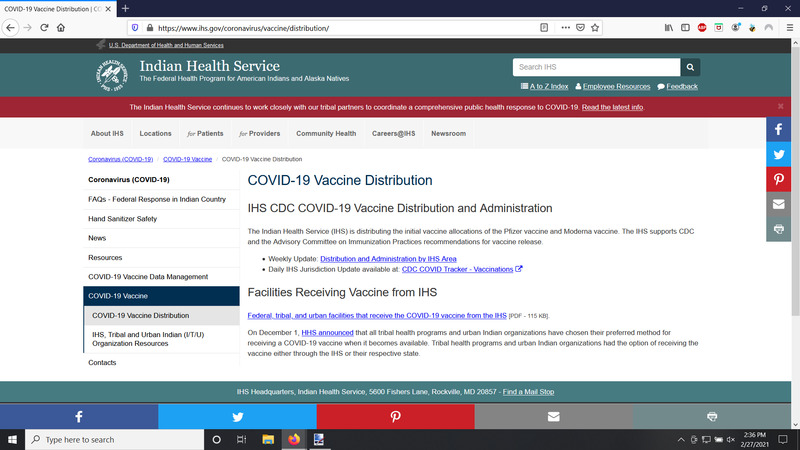Image resolution: width=800 pixels, height=450 pixels.
Task: Open the Adblock Plus extension icon
Action: [x=702, y=28]
